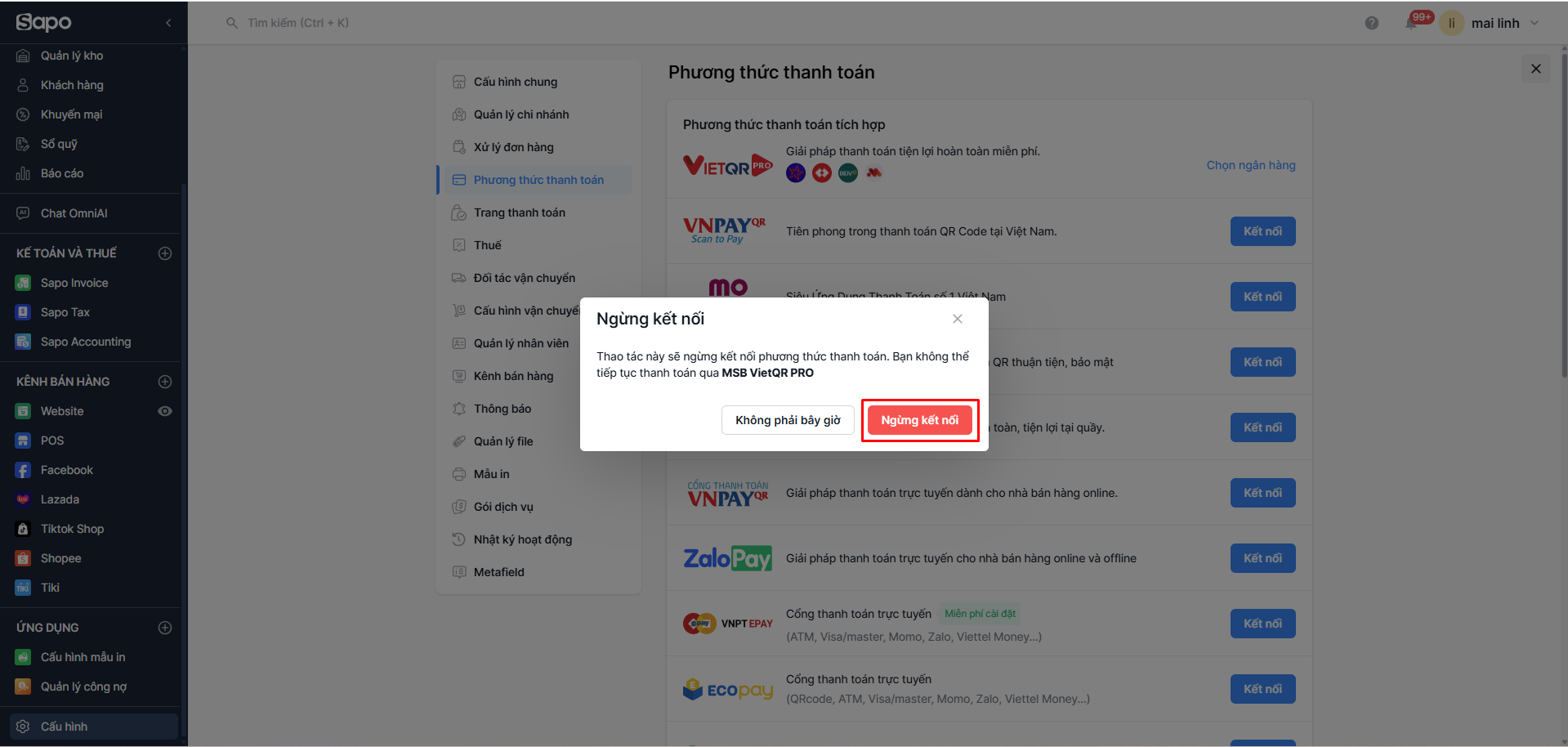Viewport: 1568px width, 747px height.
Task: Click plus icon next to ỨNG DỤNG
Action: click(165, 628)
